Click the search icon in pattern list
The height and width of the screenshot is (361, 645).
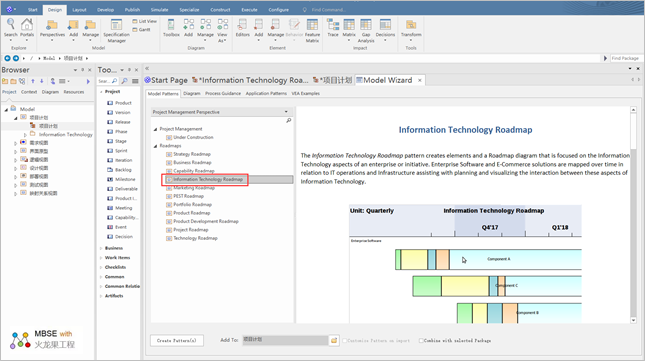[289, 120]
